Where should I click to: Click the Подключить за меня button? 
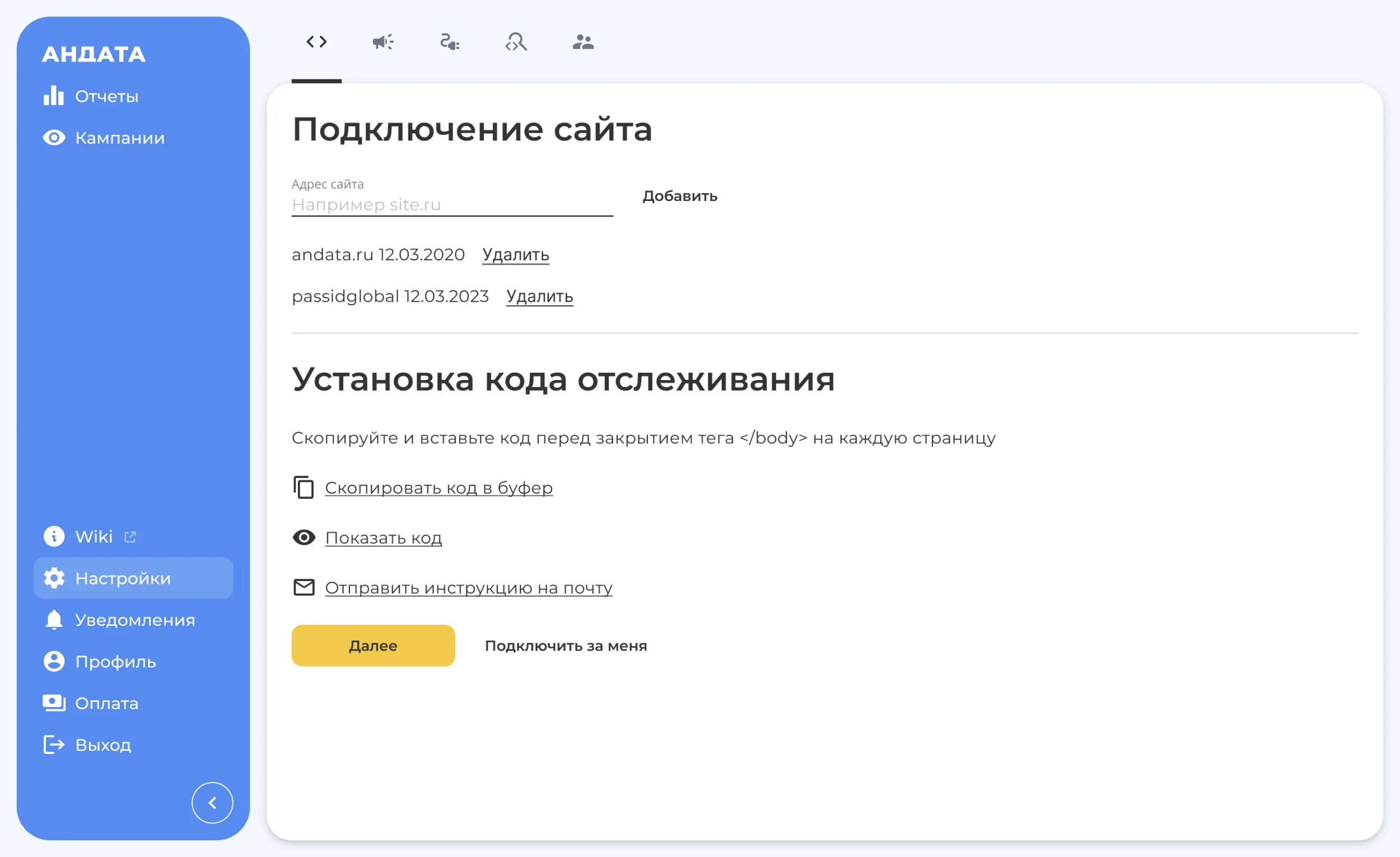[566, 647]
